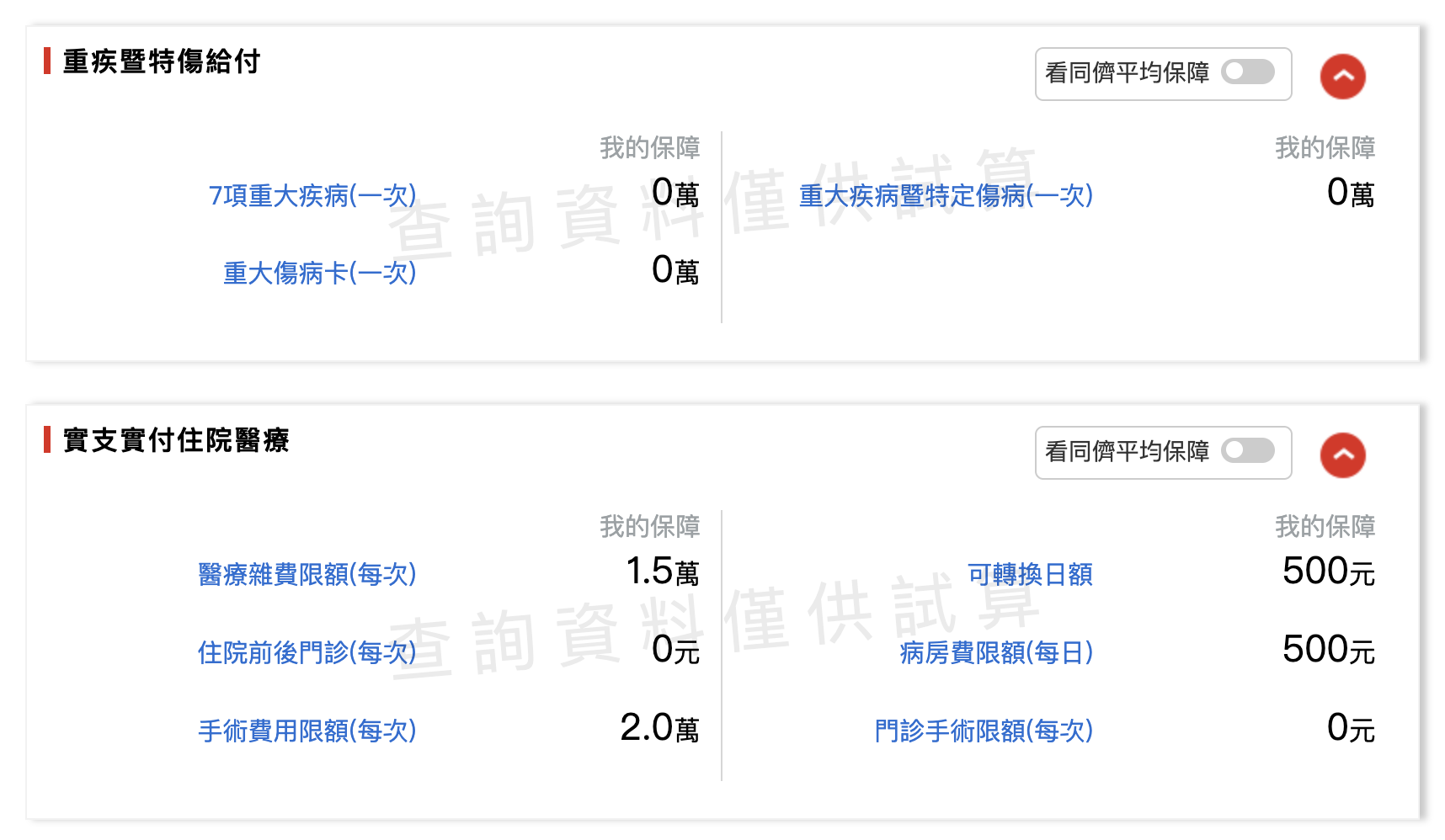Click the 實支實付住院醫療 section heading
1445x840 pixels.
pos(176,440)
